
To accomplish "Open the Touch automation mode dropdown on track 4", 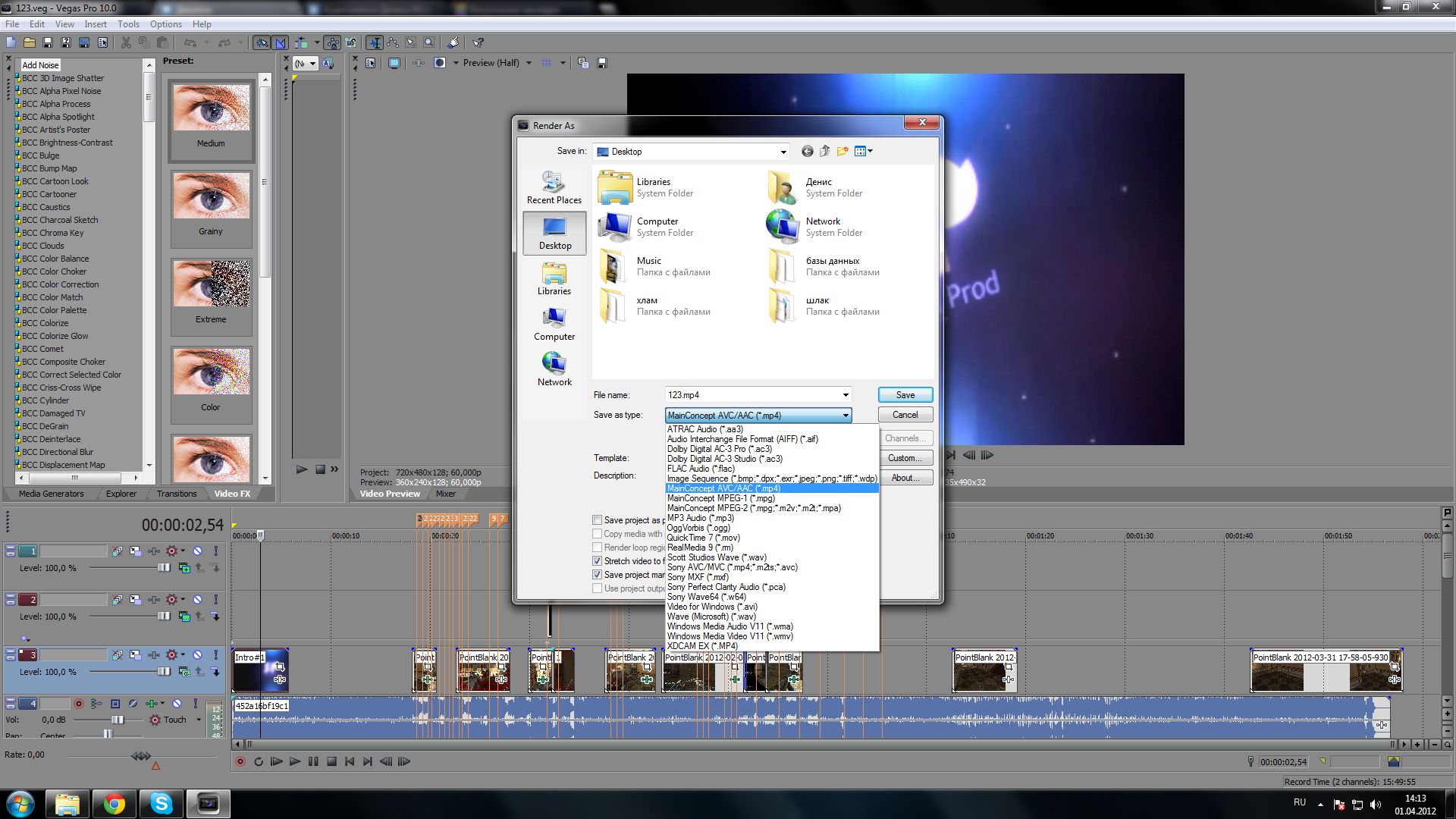I will click(x=199, y=720).
